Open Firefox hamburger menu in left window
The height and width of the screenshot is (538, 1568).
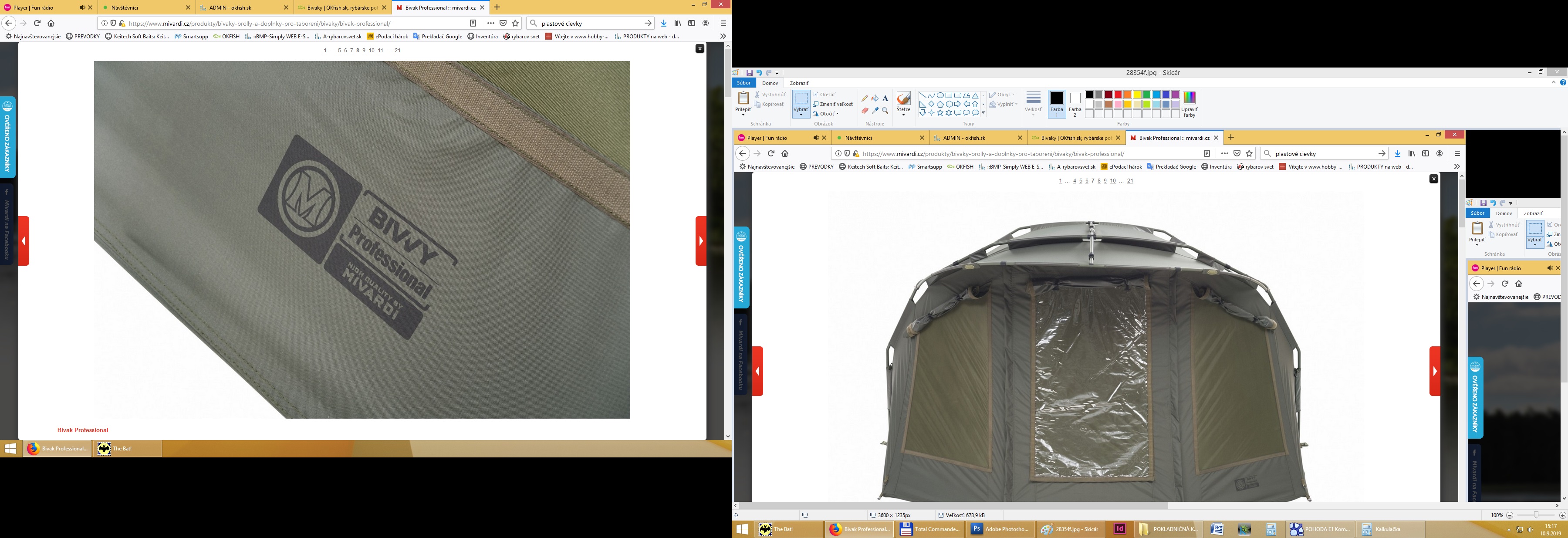[723, 23]
